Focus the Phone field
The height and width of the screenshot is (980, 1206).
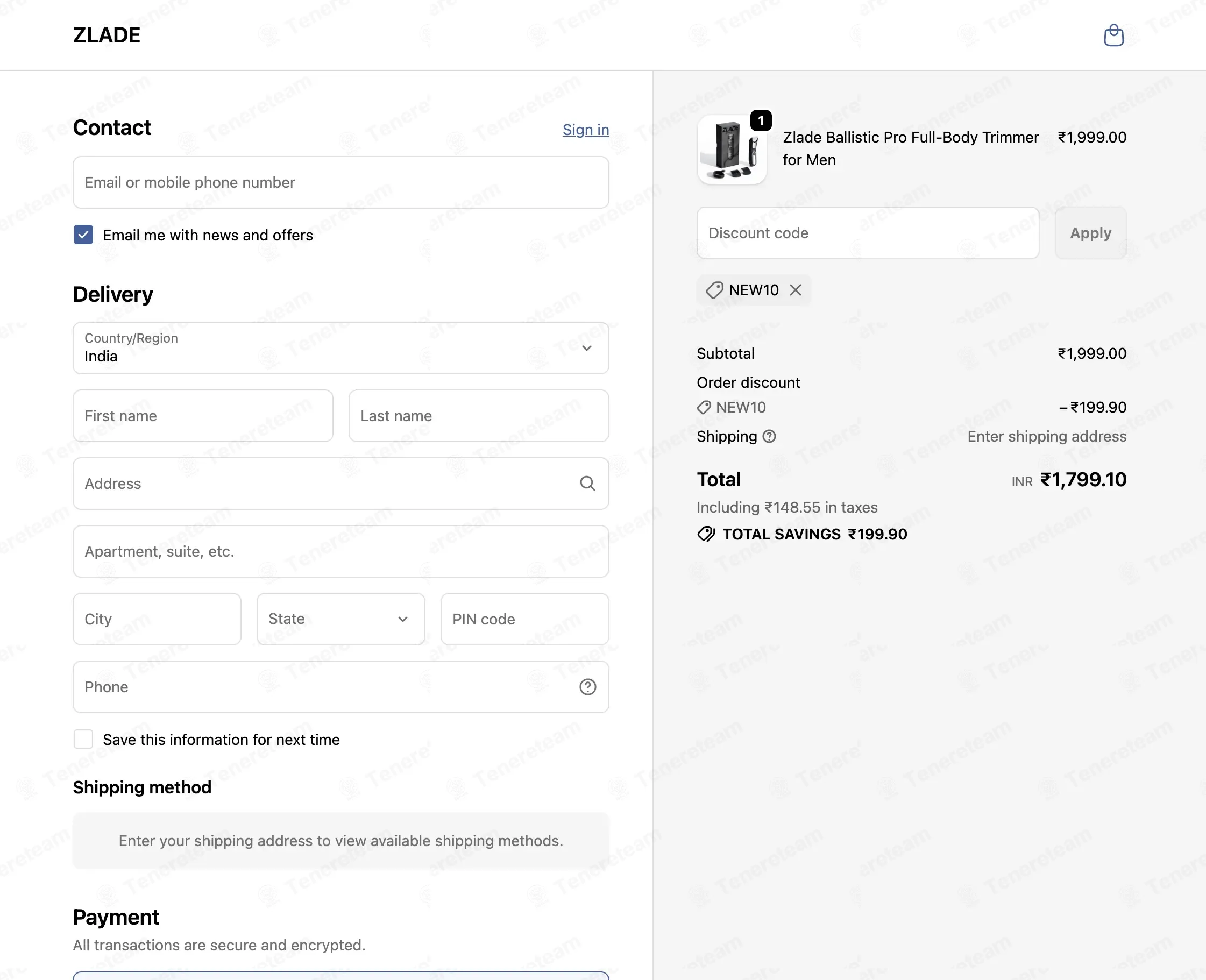[x=341, y=686]
